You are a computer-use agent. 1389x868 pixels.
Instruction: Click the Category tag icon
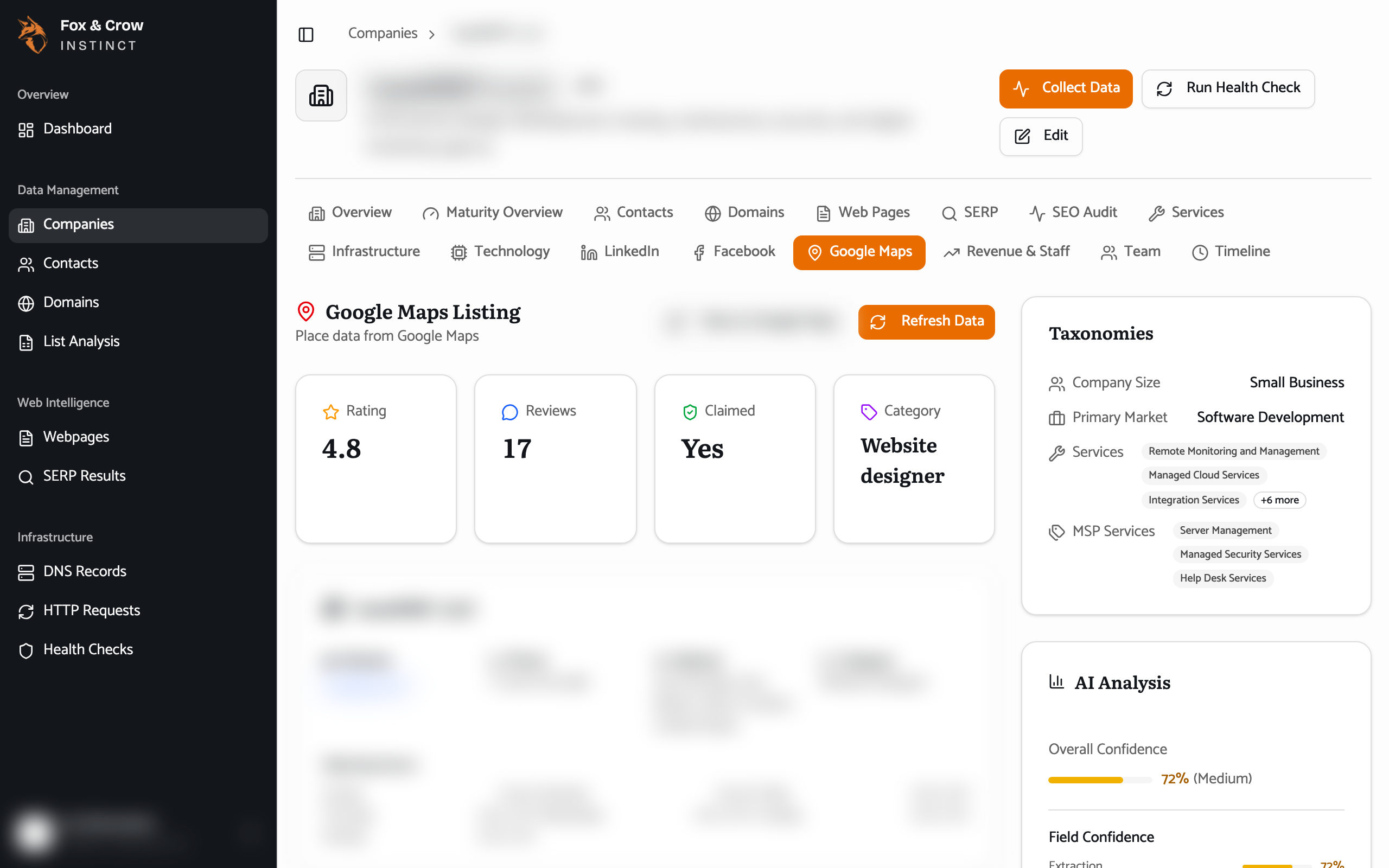(869, 412)
